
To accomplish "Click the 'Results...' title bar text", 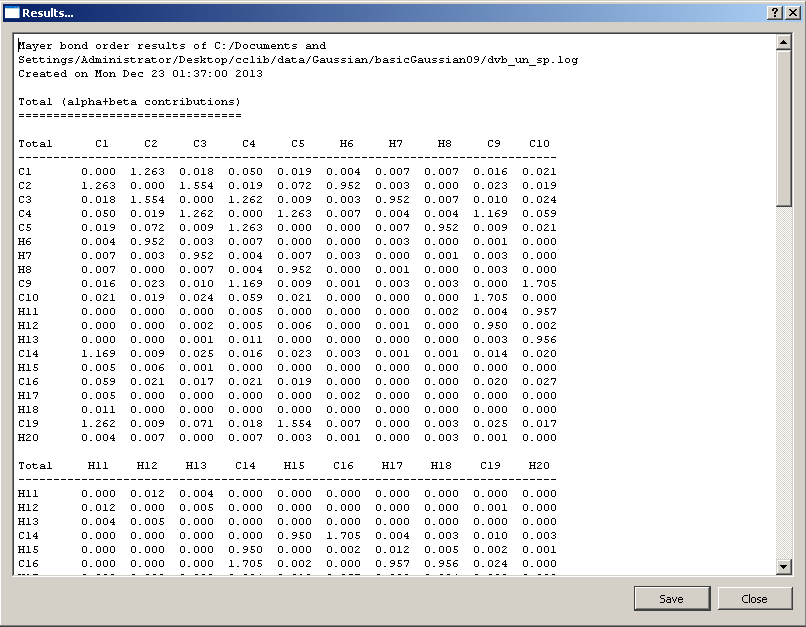I will pos(48,12).
